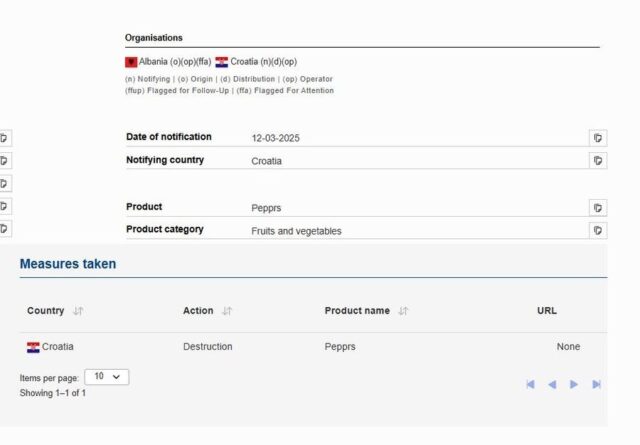This screenshot has width=640, height=445.
Task: Click the URL column header
Action: click(x=546, y=311)
